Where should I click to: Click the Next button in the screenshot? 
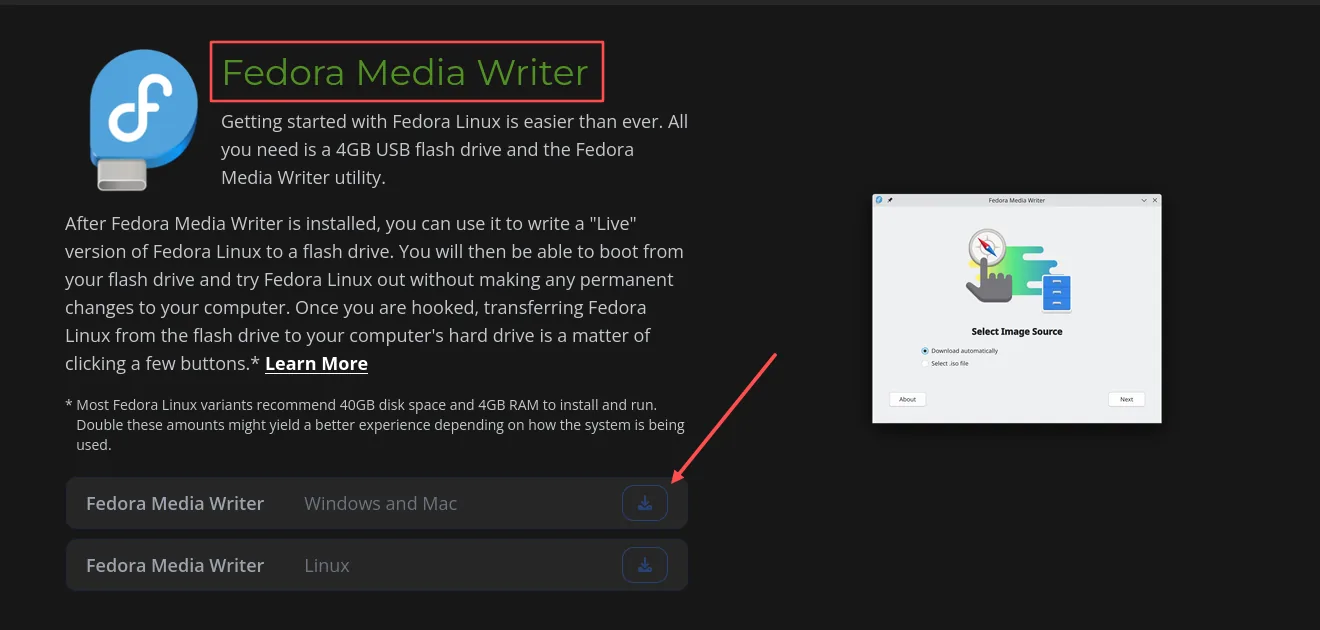pos(1126,399)
